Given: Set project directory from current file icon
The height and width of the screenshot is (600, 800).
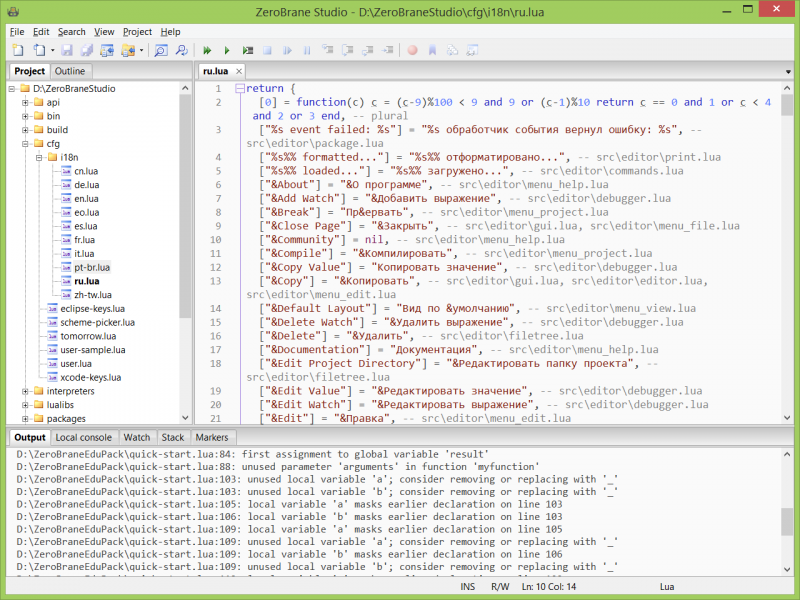Looking at the screenshot, I should (x=107, y=50).
